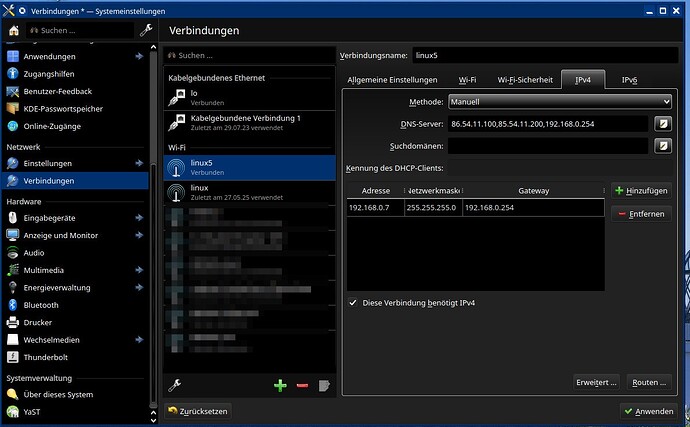This screenshot has height=427, width=690.
Task: Click the connections list Suchen field
Action: (x=250, y=55)
